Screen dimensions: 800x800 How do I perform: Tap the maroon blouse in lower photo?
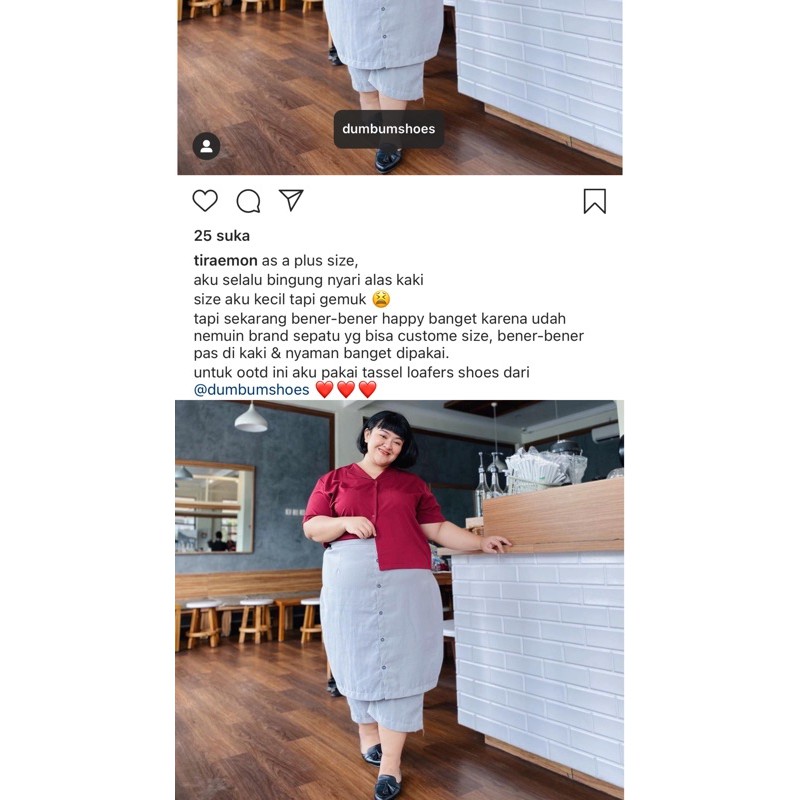tap(375, 515)
